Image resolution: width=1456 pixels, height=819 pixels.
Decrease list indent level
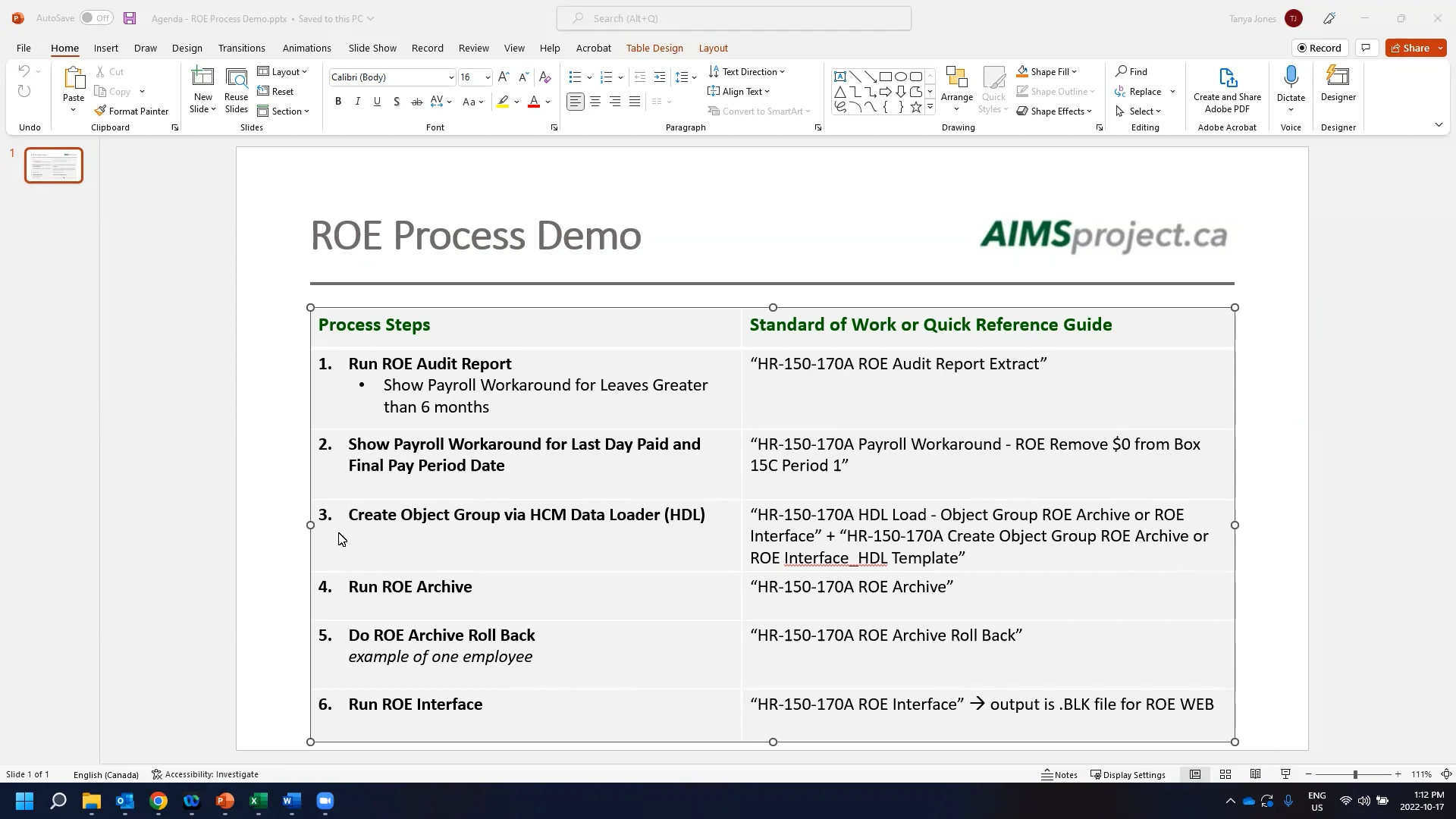tap(640, 77)
